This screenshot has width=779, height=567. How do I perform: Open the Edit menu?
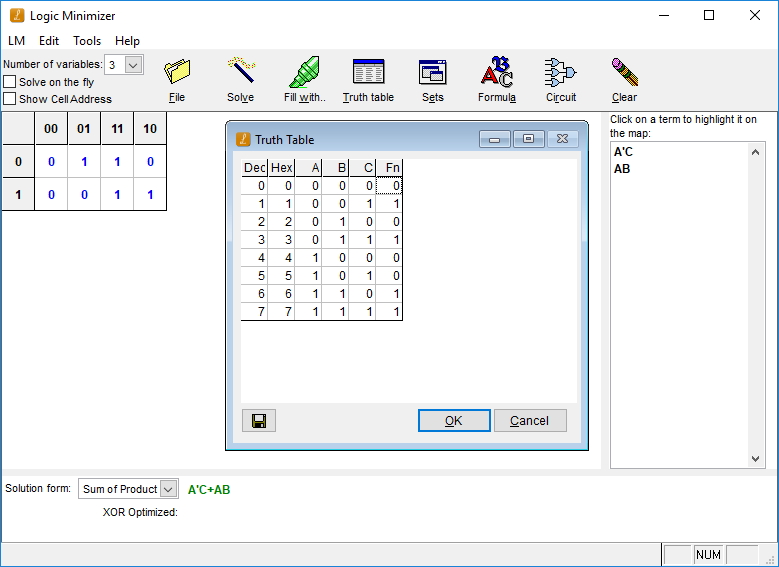tap(49, 41)
